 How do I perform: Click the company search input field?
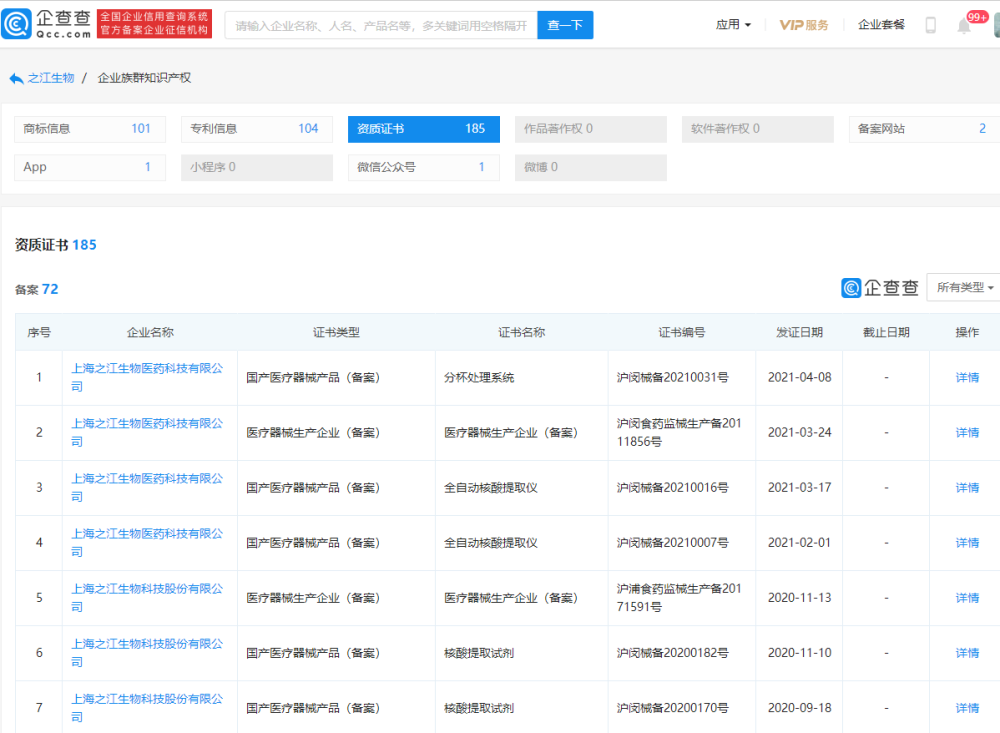pos(381,26)
